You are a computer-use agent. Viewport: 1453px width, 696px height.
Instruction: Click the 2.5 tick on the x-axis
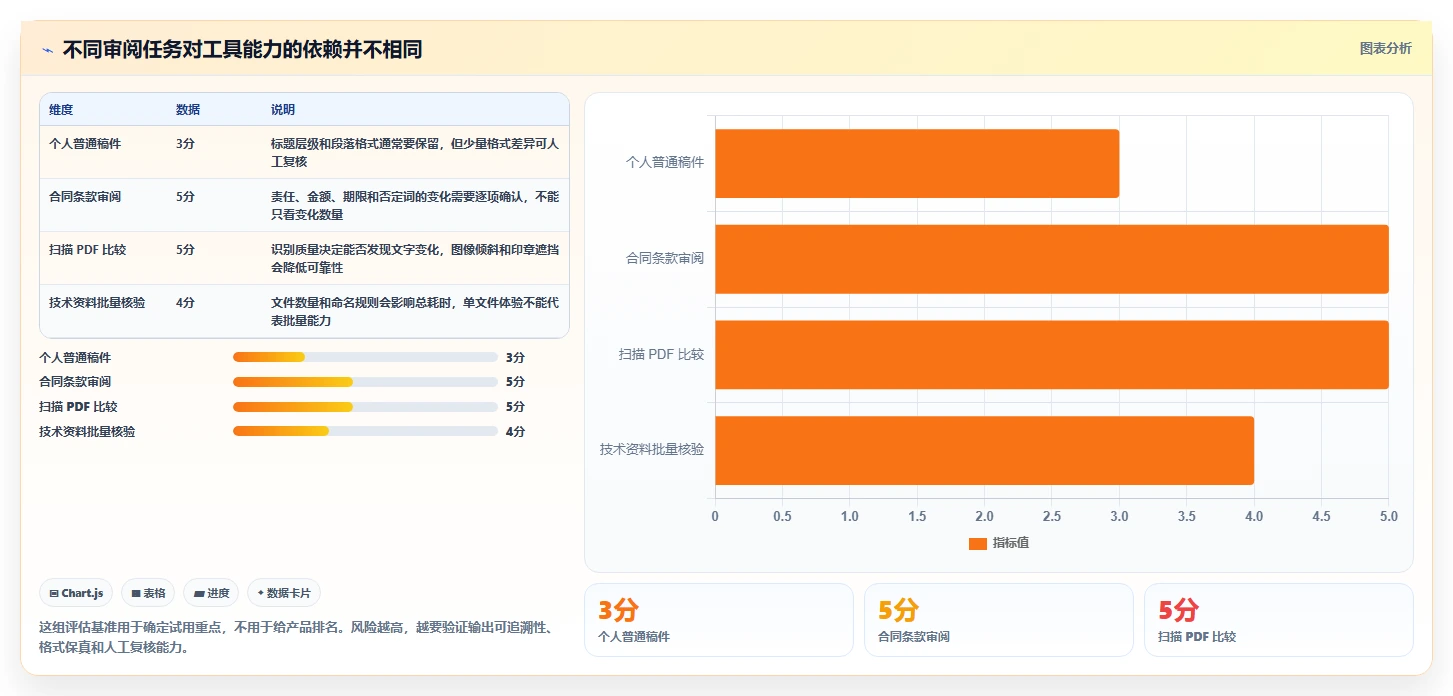pos(1052,517)
